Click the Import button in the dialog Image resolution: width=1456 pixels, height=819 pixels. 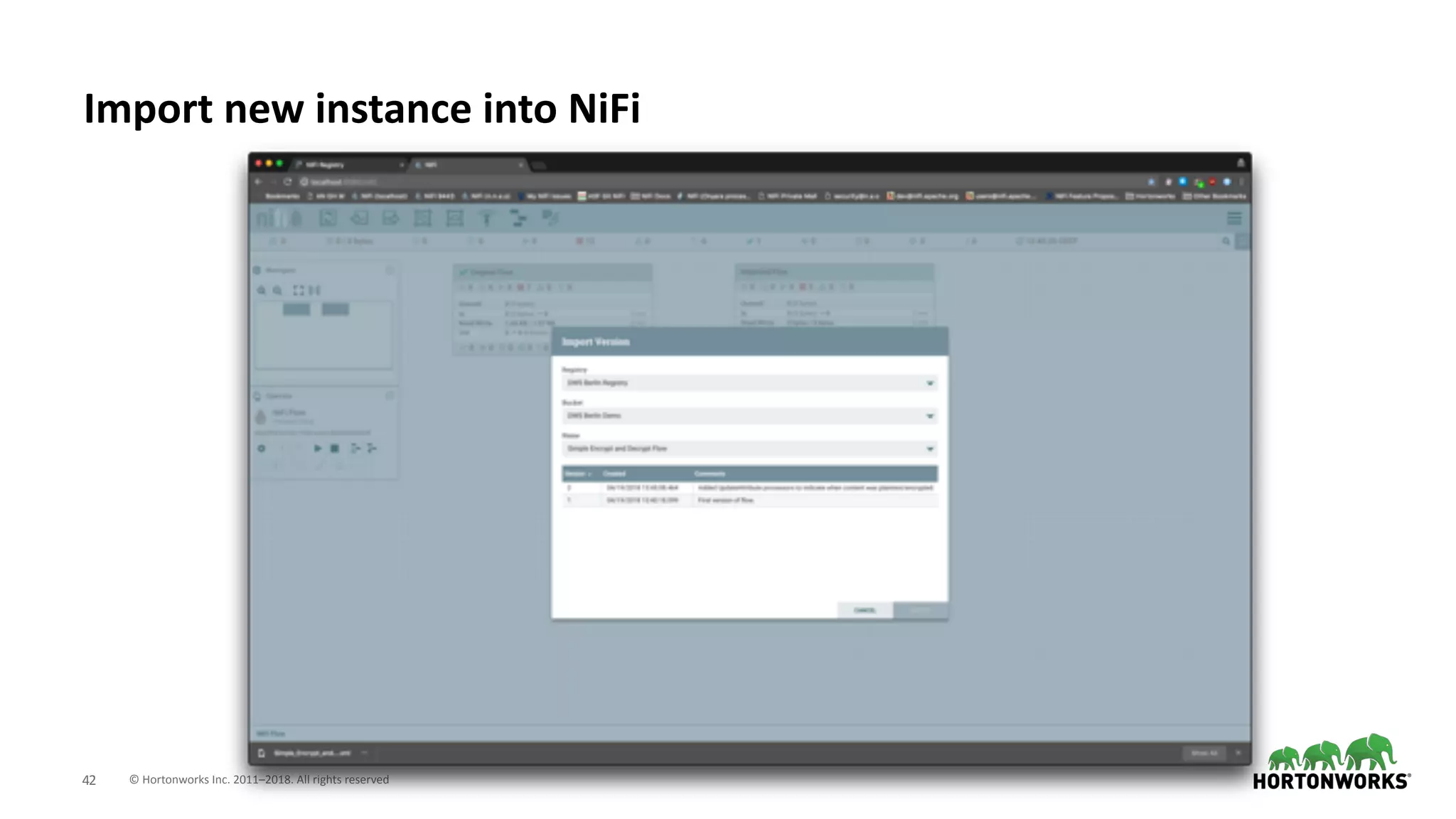point(920,610)
